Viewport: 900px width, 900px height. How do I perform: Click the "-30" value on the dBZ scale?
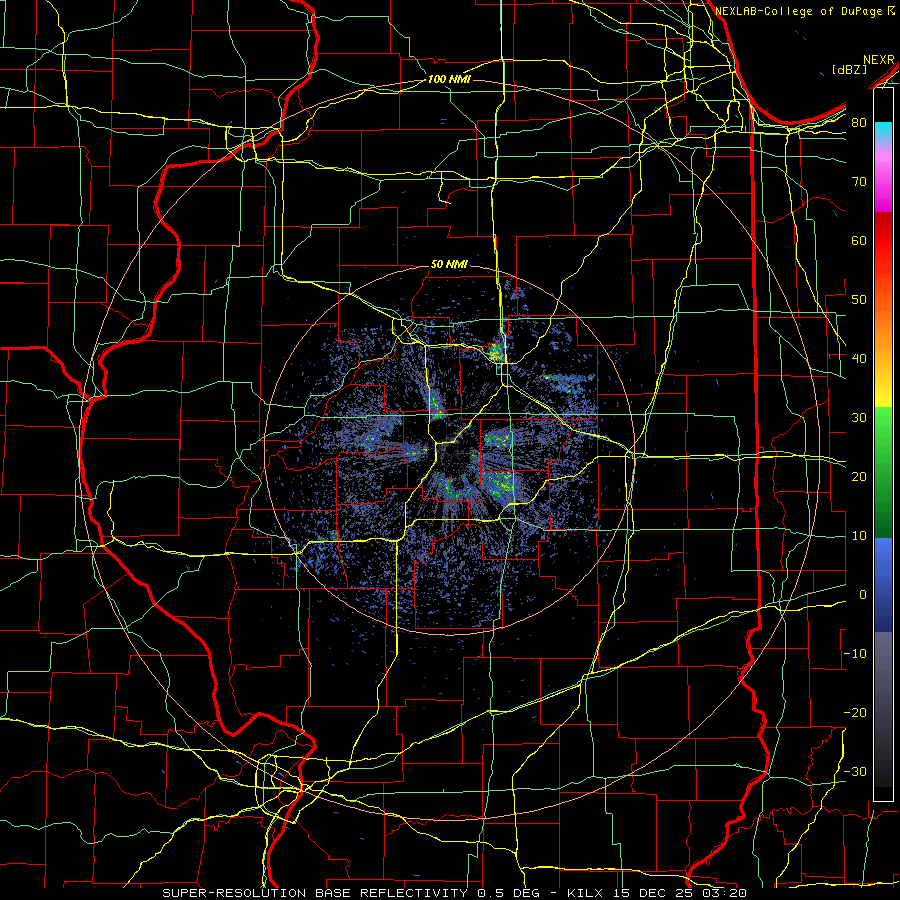[855, 771]
